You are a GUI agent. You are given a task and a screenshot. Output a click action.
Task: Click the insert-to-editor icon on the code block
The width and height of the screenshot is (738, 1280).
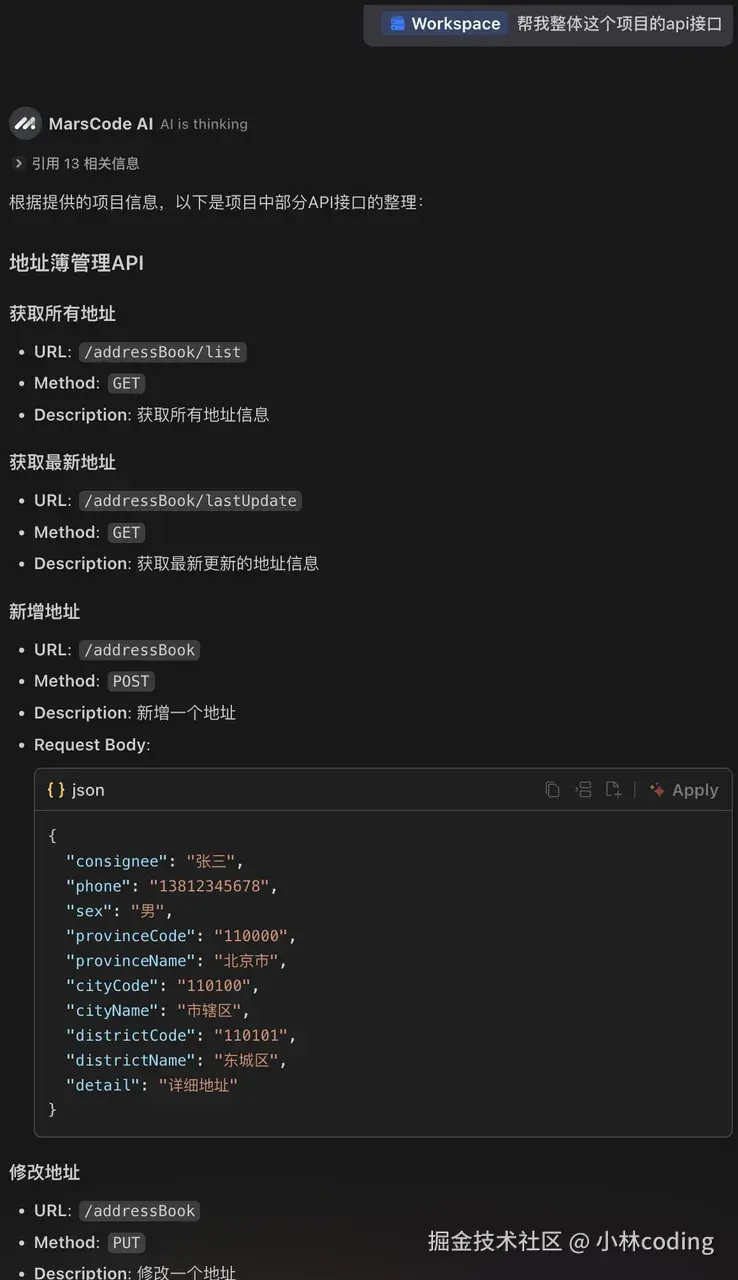(584, 789)
